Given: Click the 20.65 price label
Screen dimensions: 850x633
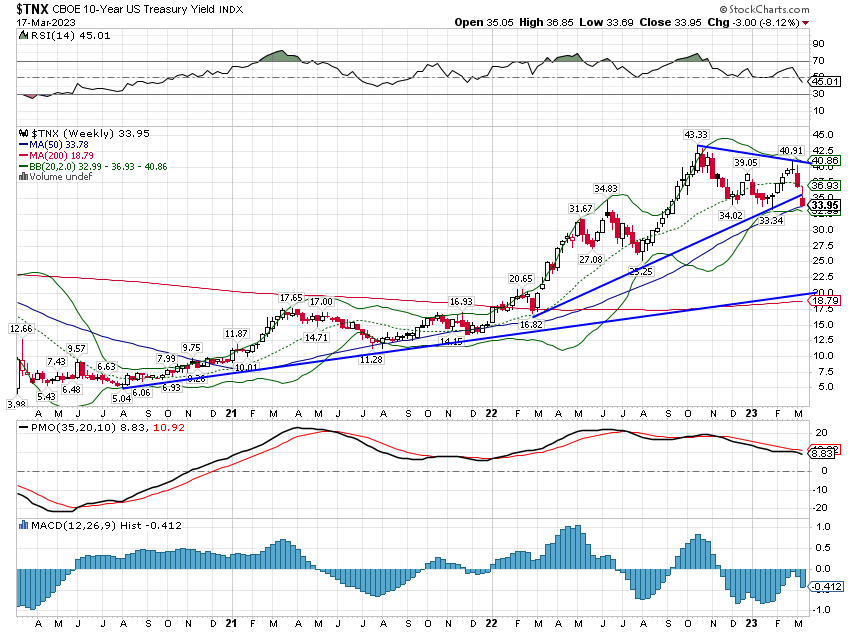Looking at the screenshot, I should [x=521, y=279].
